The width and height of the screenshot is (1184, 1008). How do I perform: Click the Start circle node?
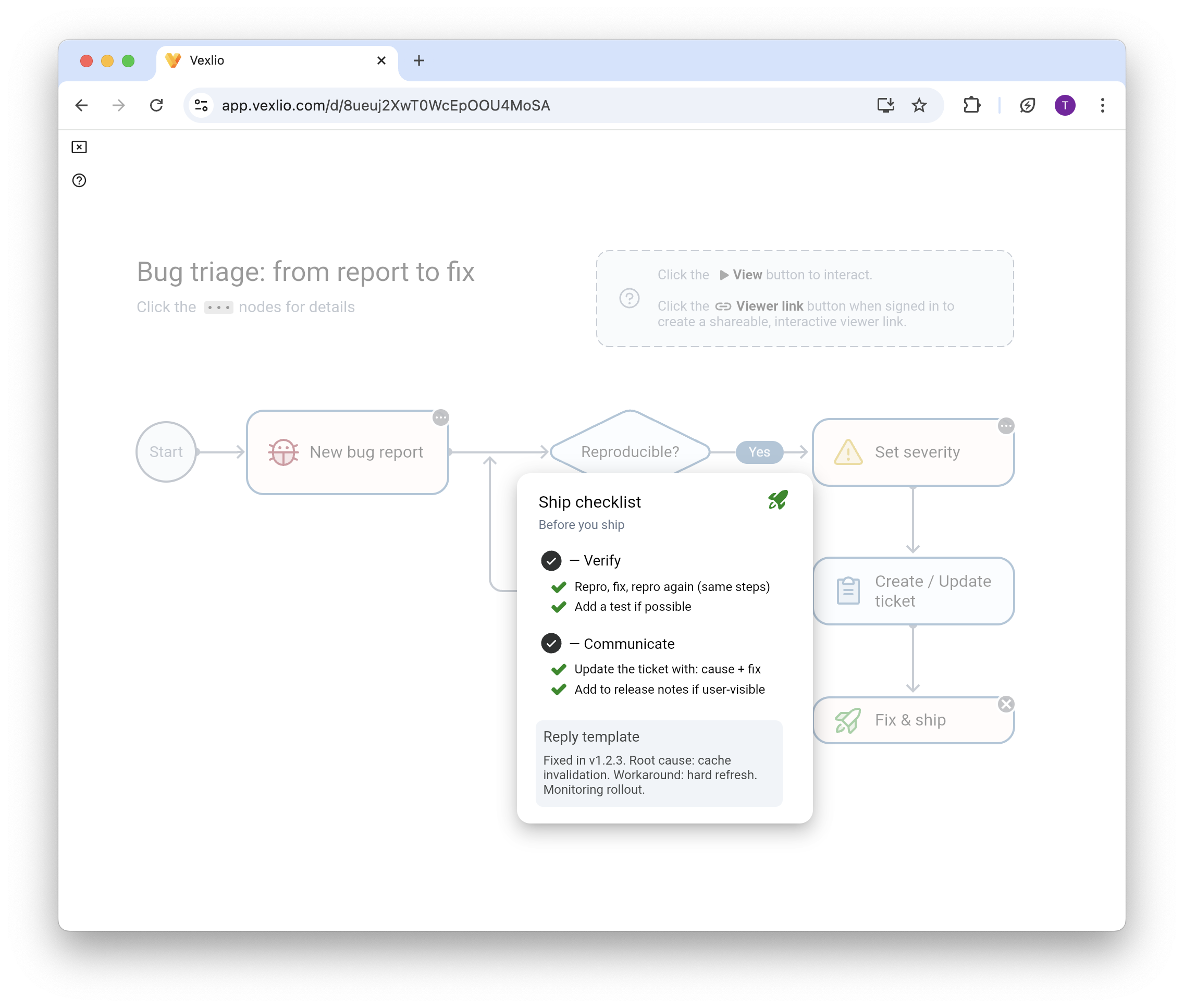166,452
